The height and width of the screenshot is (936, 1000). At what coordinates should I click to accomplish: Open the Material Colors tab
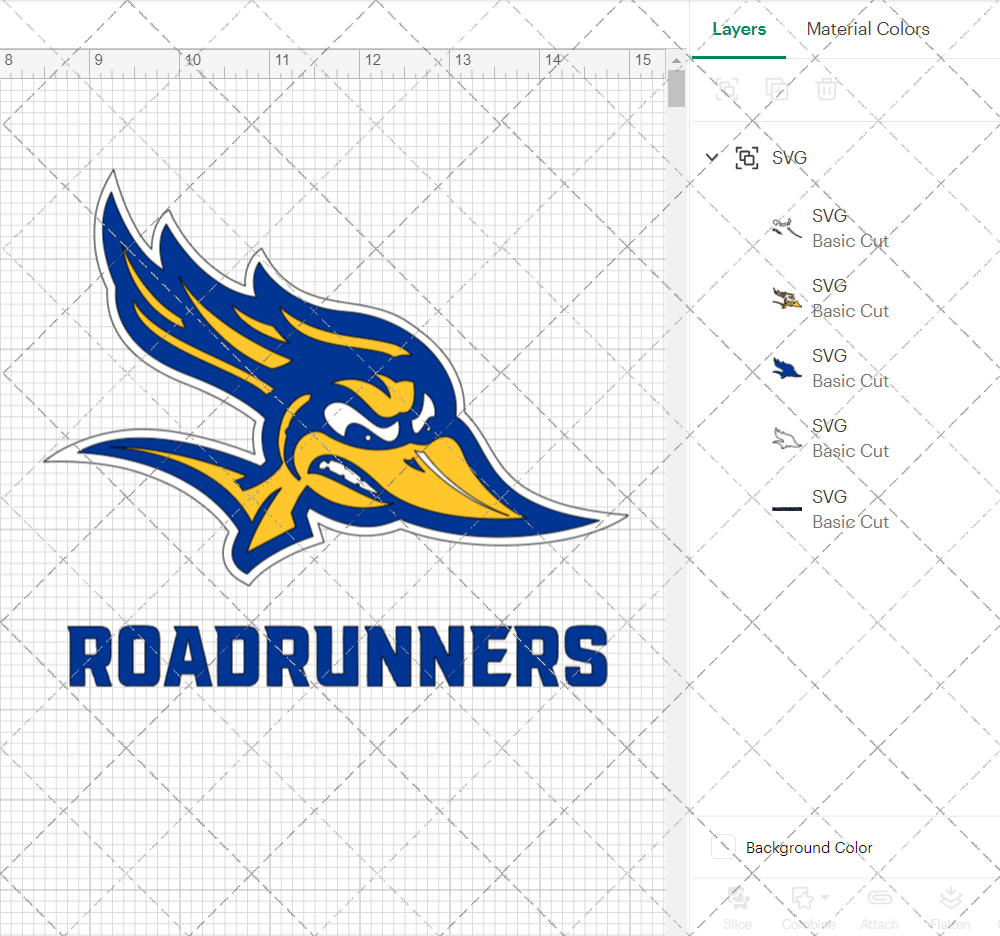pyautogui.click(x=867, y=29)
